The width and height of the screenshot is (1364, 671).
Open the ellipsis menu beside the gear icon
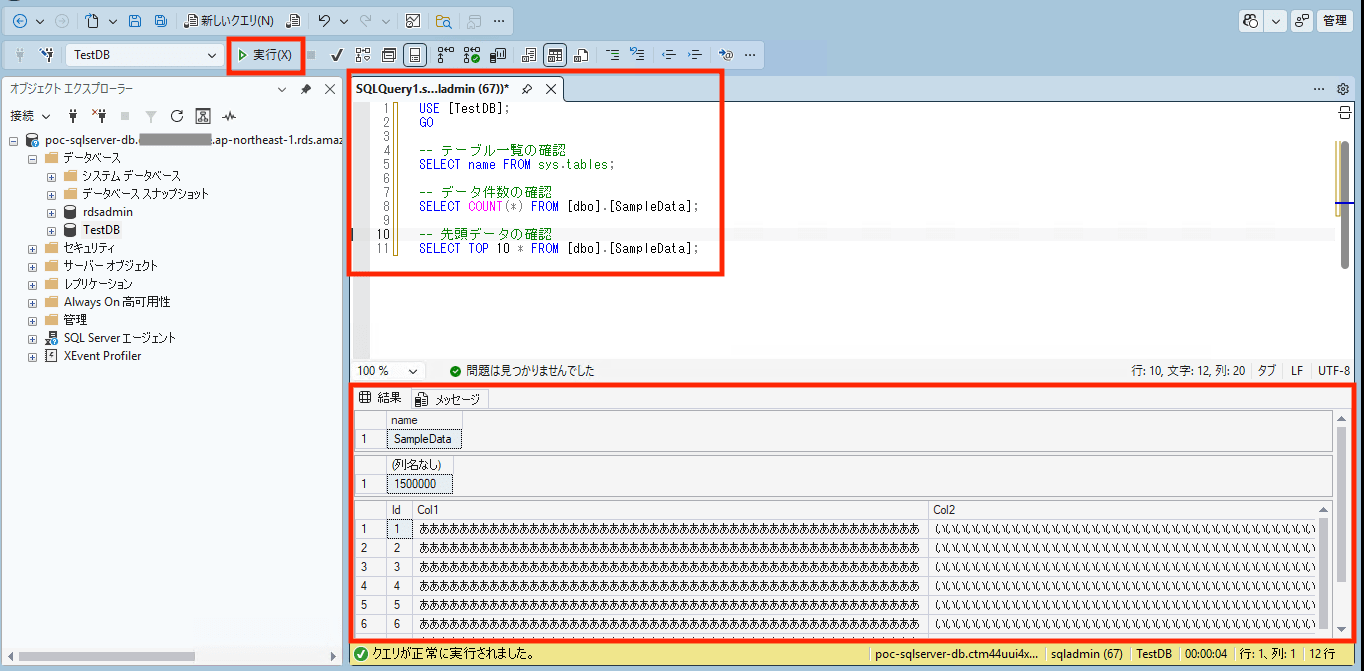pyautogui.click(x=1319, y=89)
